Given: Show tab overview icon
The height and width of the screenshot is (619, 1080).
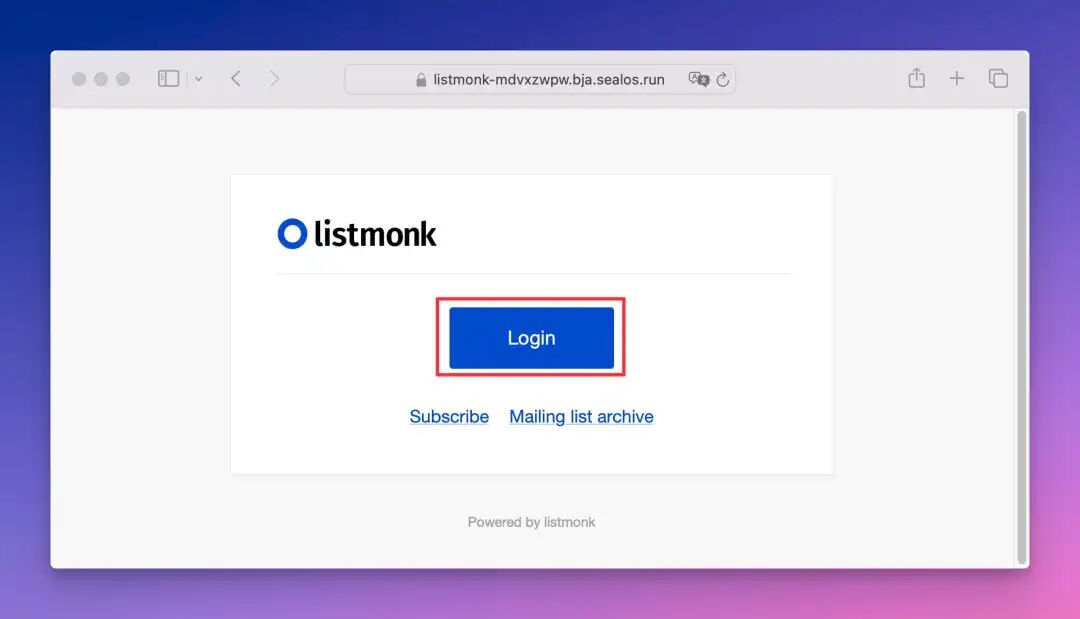Looking at the screenshot, I should [x=998, y=78].
